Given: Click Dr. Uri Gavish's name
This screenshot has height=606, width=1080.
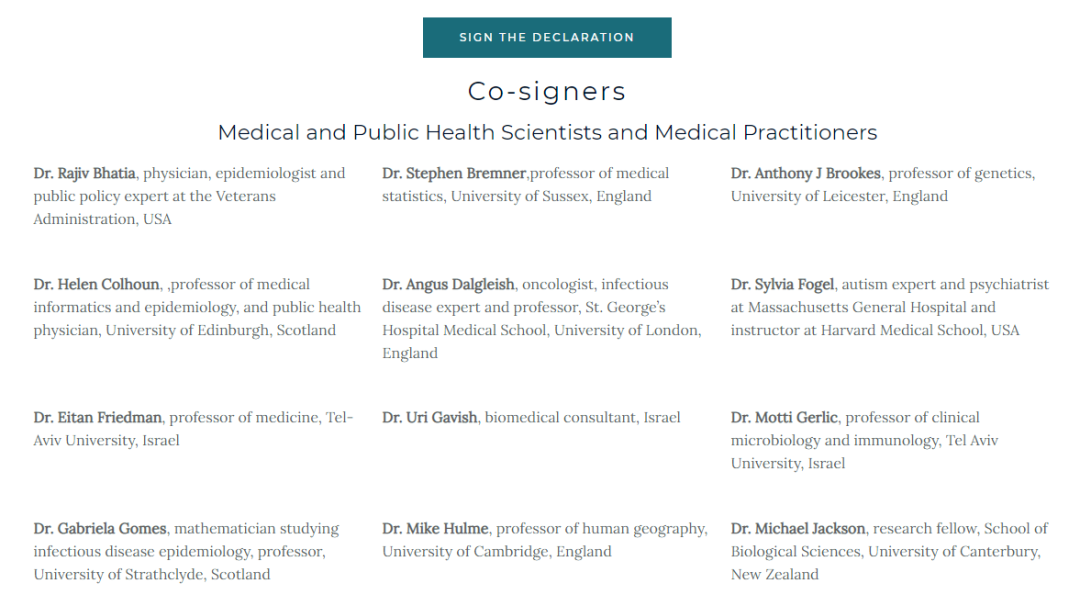Looking at the screenshot, I should pos(429,417).
